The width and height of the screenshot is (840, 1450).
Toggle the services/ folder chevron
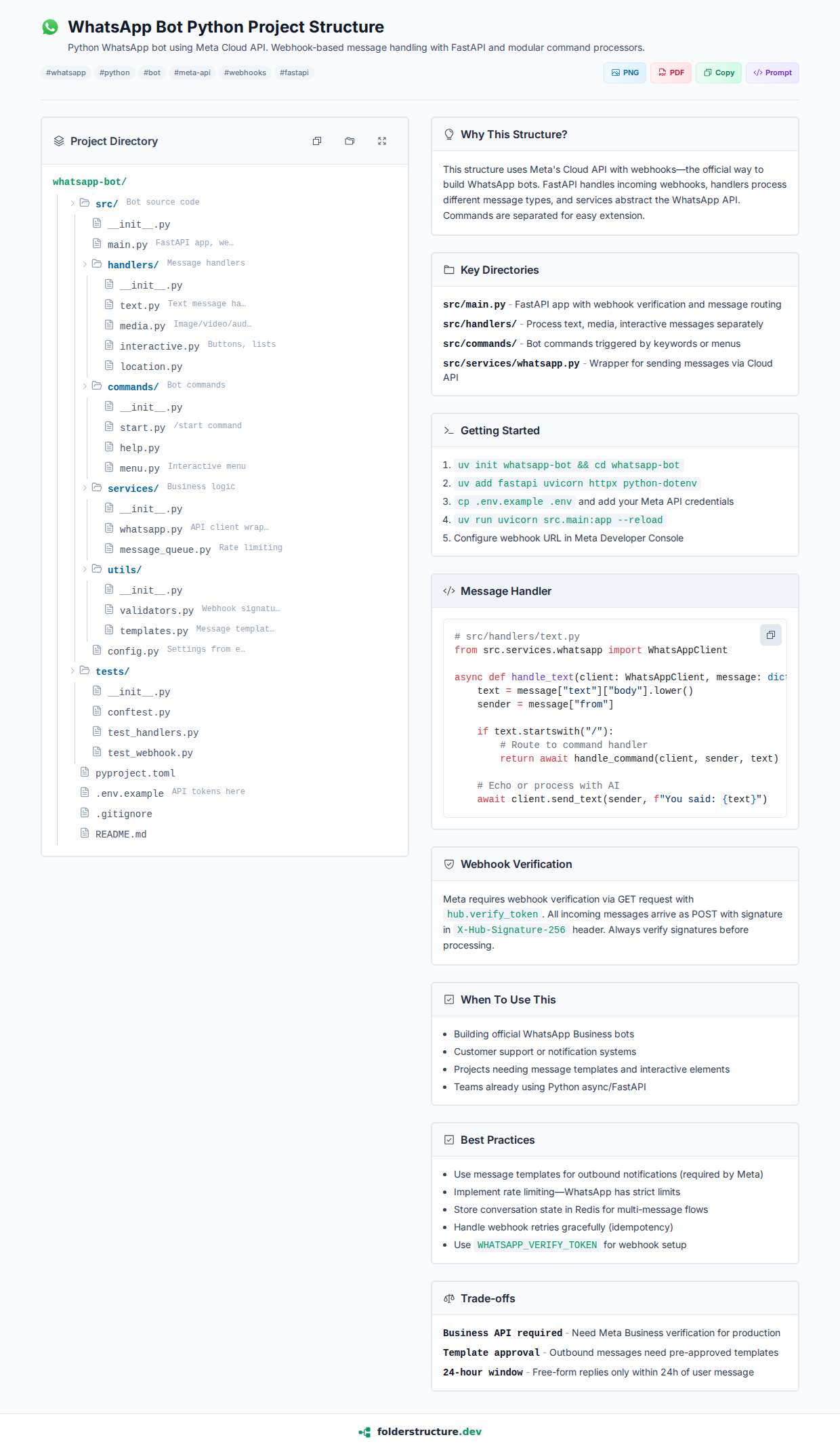click(85, 488)
